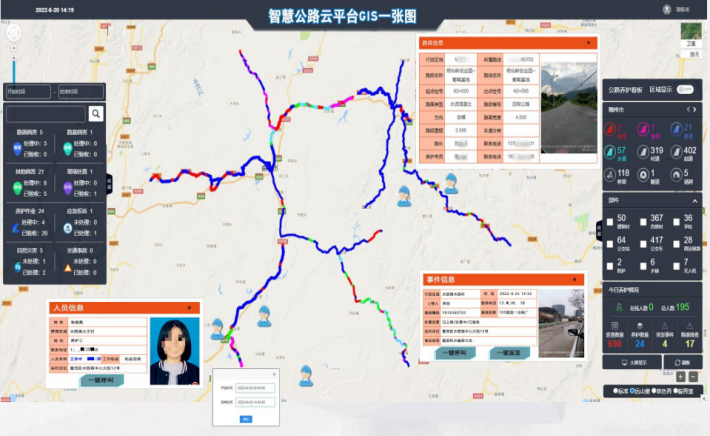Viewport: 710px width, 436px height.
Task: Confirm with blue button in date dialog
Action: pos(246,419)
